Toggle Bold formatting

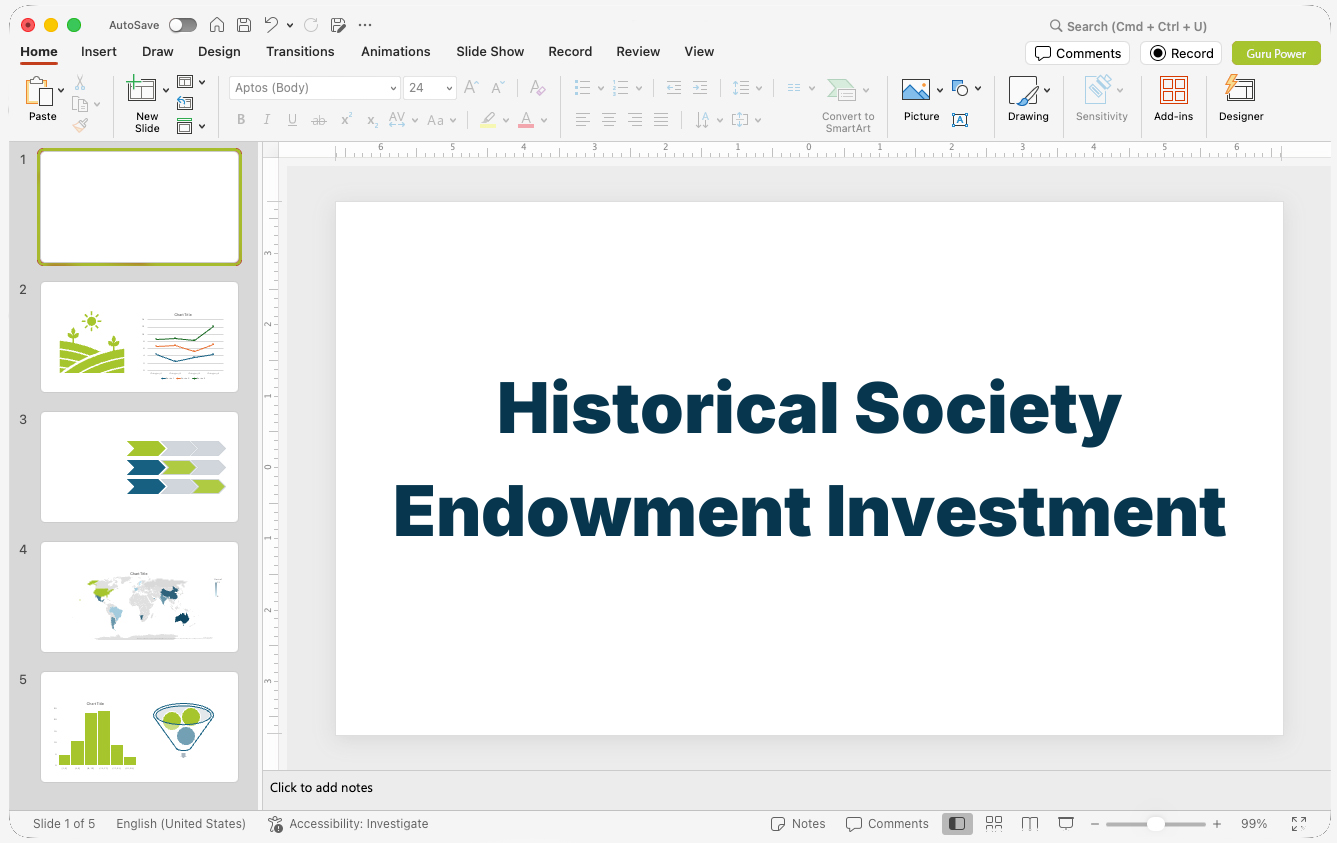[241, 120]
